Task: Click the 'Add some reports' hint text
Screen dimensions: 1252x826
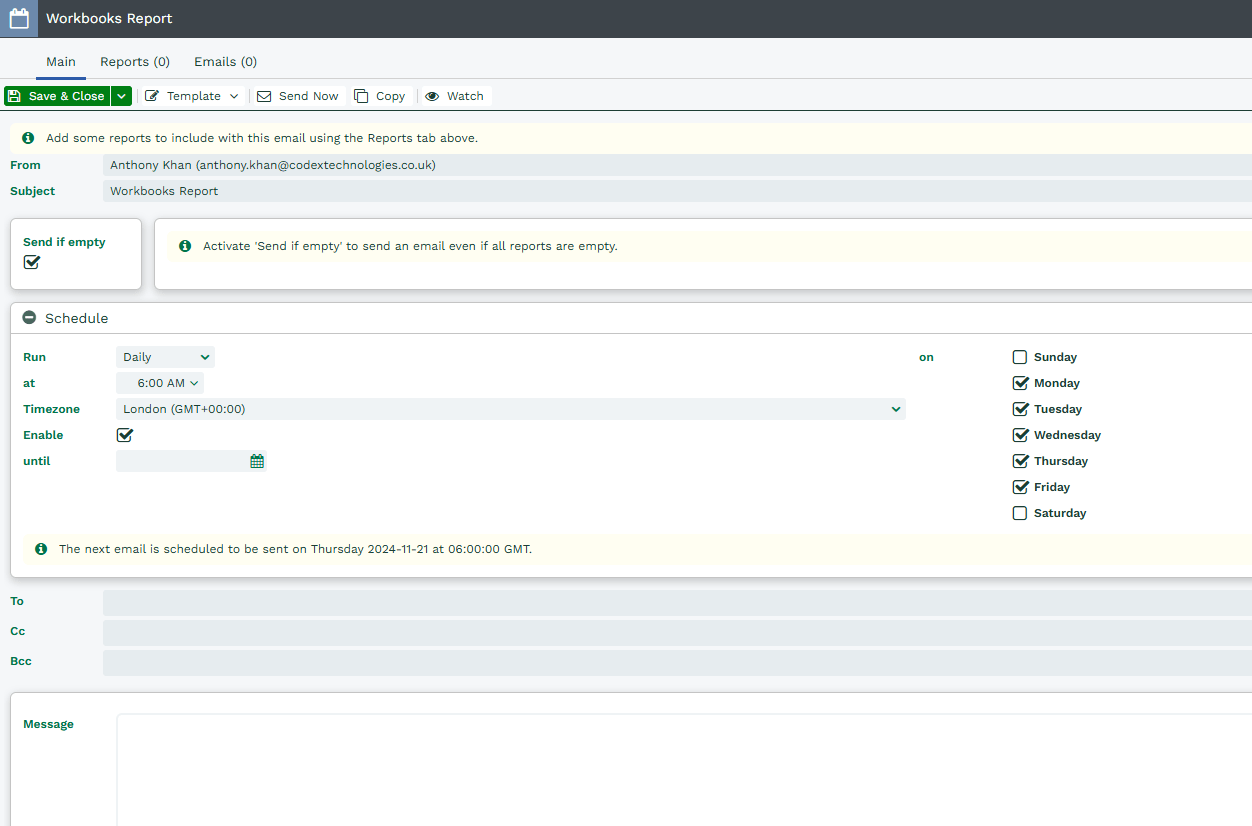Action: 262,138
